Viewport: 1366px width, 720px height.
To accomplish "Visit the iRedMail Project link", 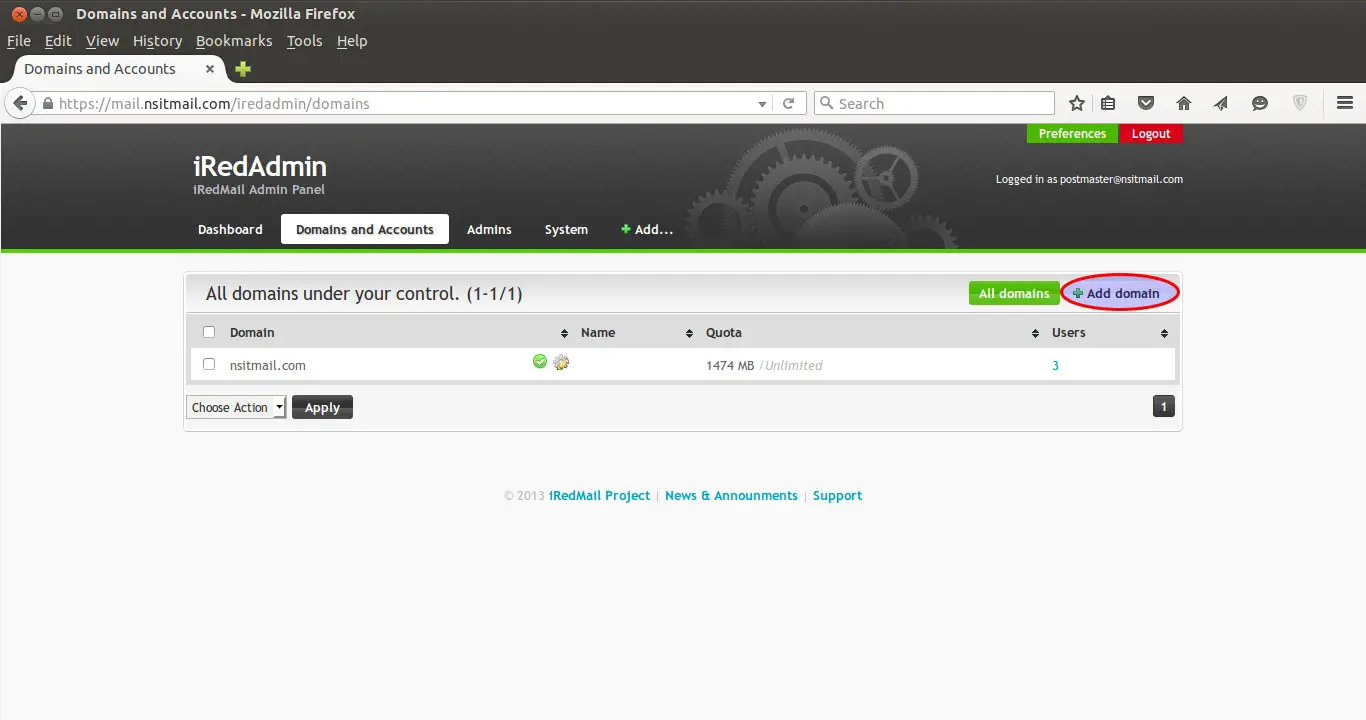I will [599, 495].
